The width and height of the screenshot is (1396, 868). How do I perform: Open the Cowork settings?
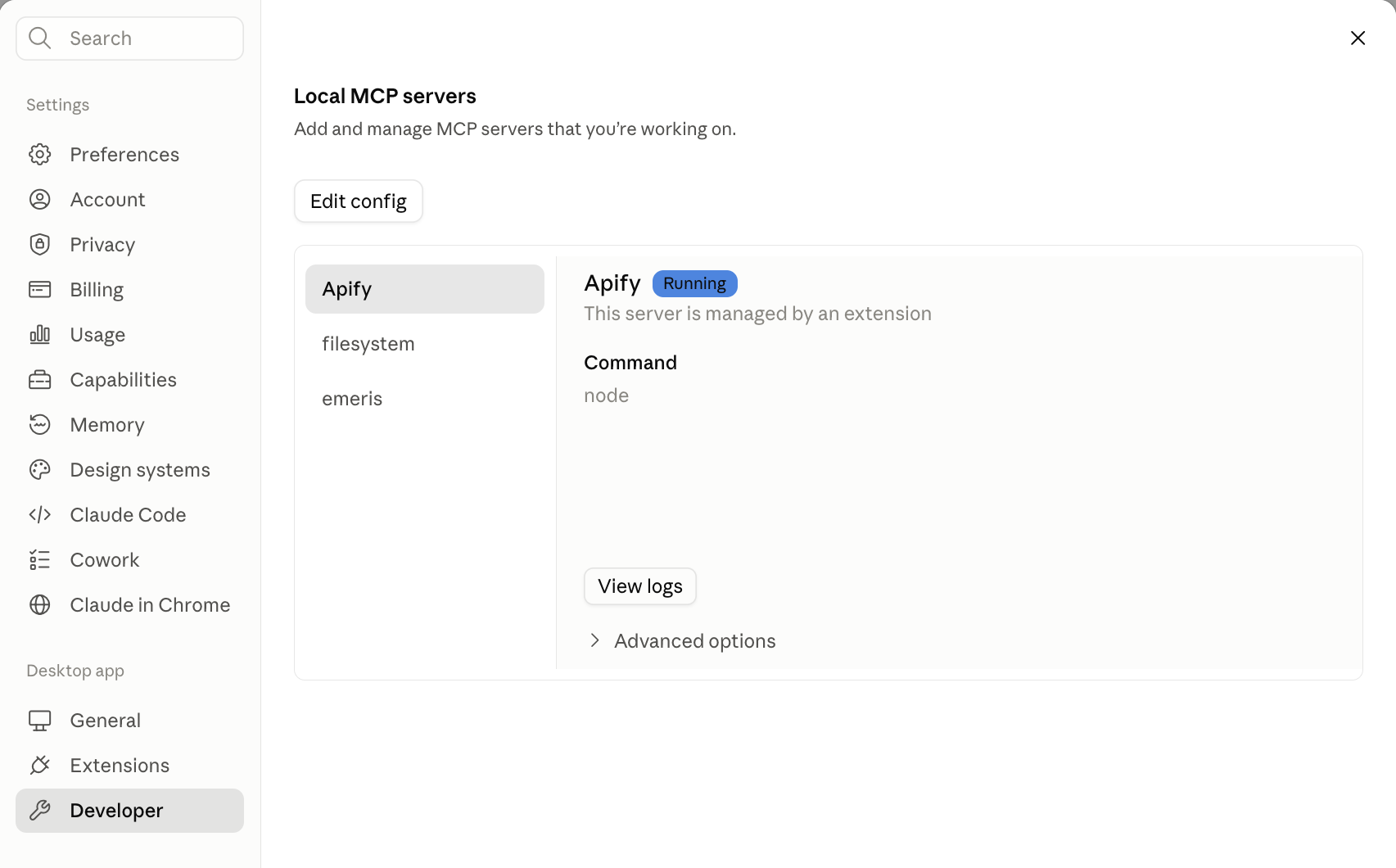[x=129, y=559]
